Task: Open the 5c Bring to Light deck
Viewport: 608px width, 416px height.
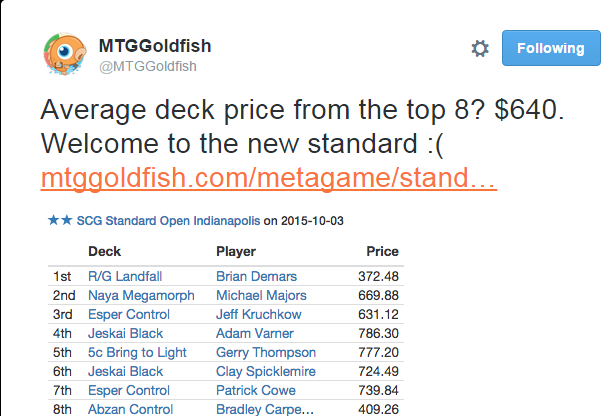Action: 137,352
